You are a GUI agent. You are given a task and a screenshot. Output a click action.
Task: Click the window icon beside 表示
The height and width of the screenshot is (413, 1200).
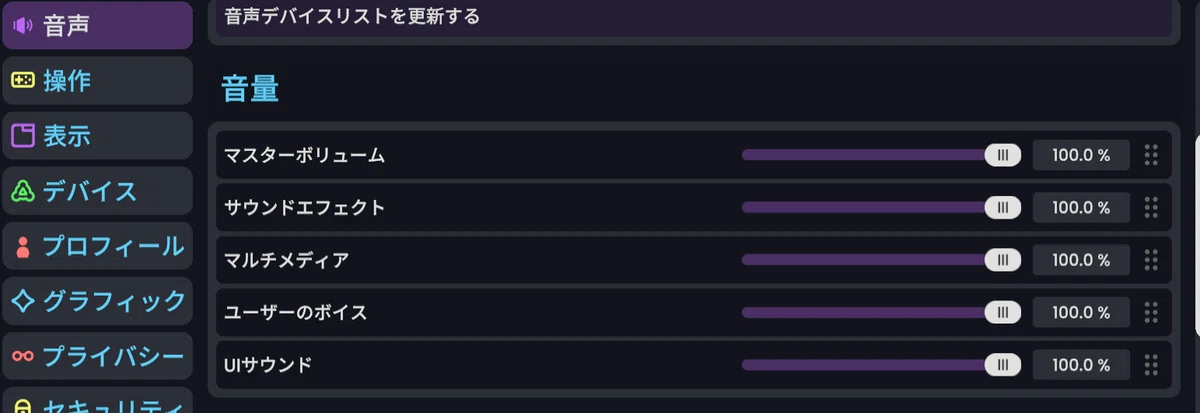[x=23, y=135]
